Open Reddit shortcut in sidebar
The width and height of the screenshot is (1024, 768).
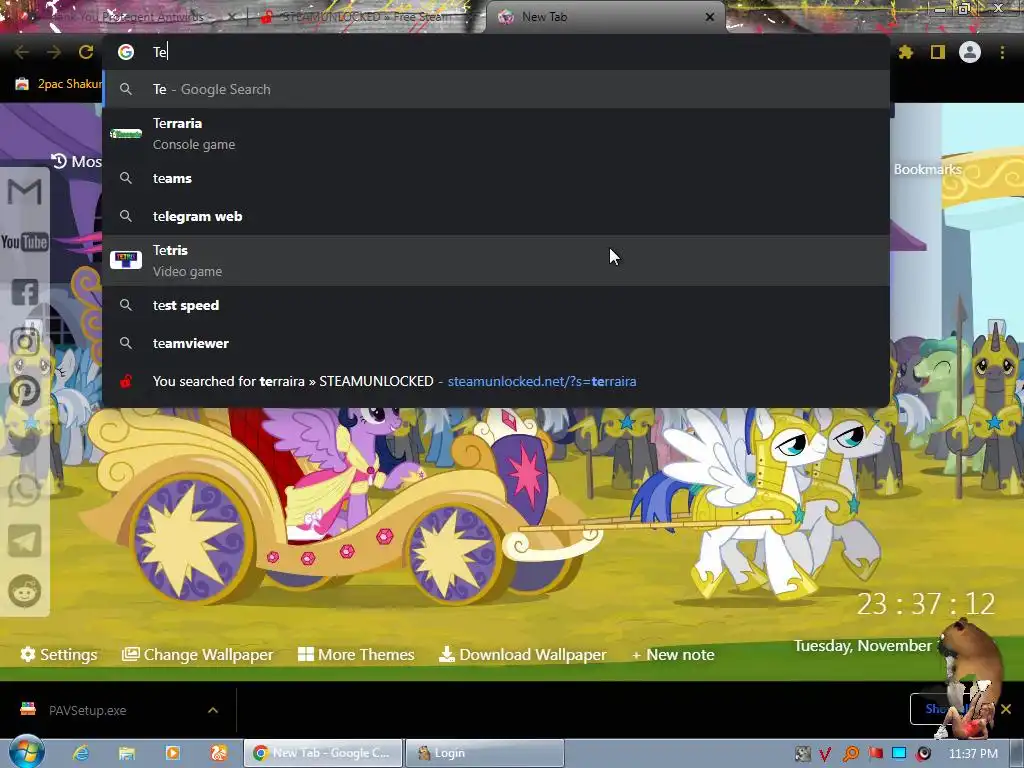[25, 591]
